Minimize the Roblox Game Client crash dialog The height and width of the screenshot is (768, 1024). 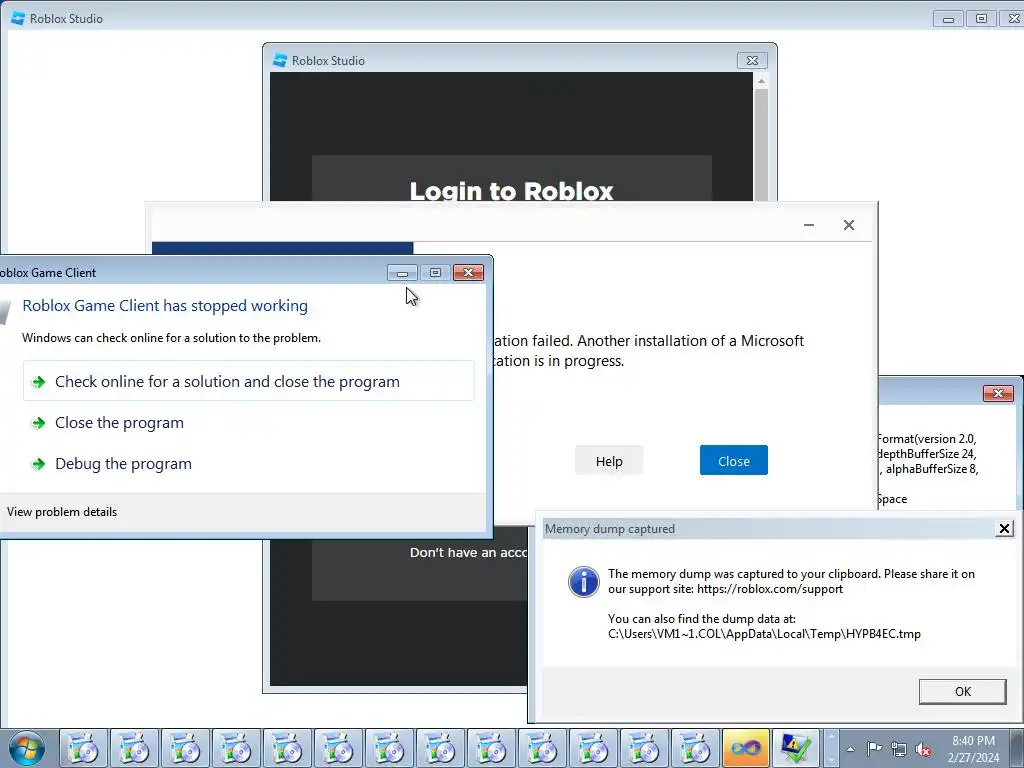(402, 272)
